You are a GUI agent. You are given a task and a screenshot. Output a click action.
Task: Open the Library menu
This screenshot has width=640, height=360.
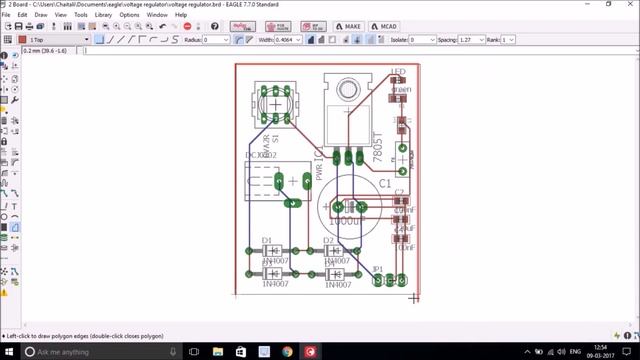[103, 15]
